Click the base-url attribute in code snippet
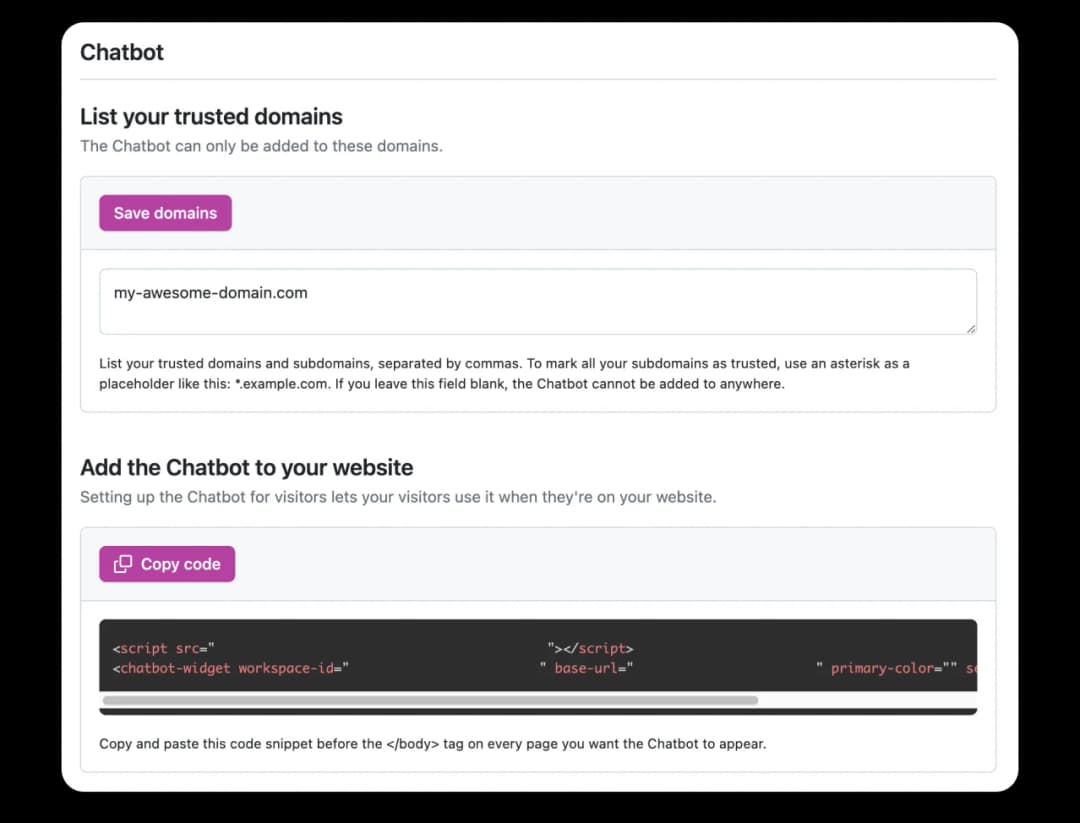Viewport: 1080px width, 823px height. click(x=594, y=668)
